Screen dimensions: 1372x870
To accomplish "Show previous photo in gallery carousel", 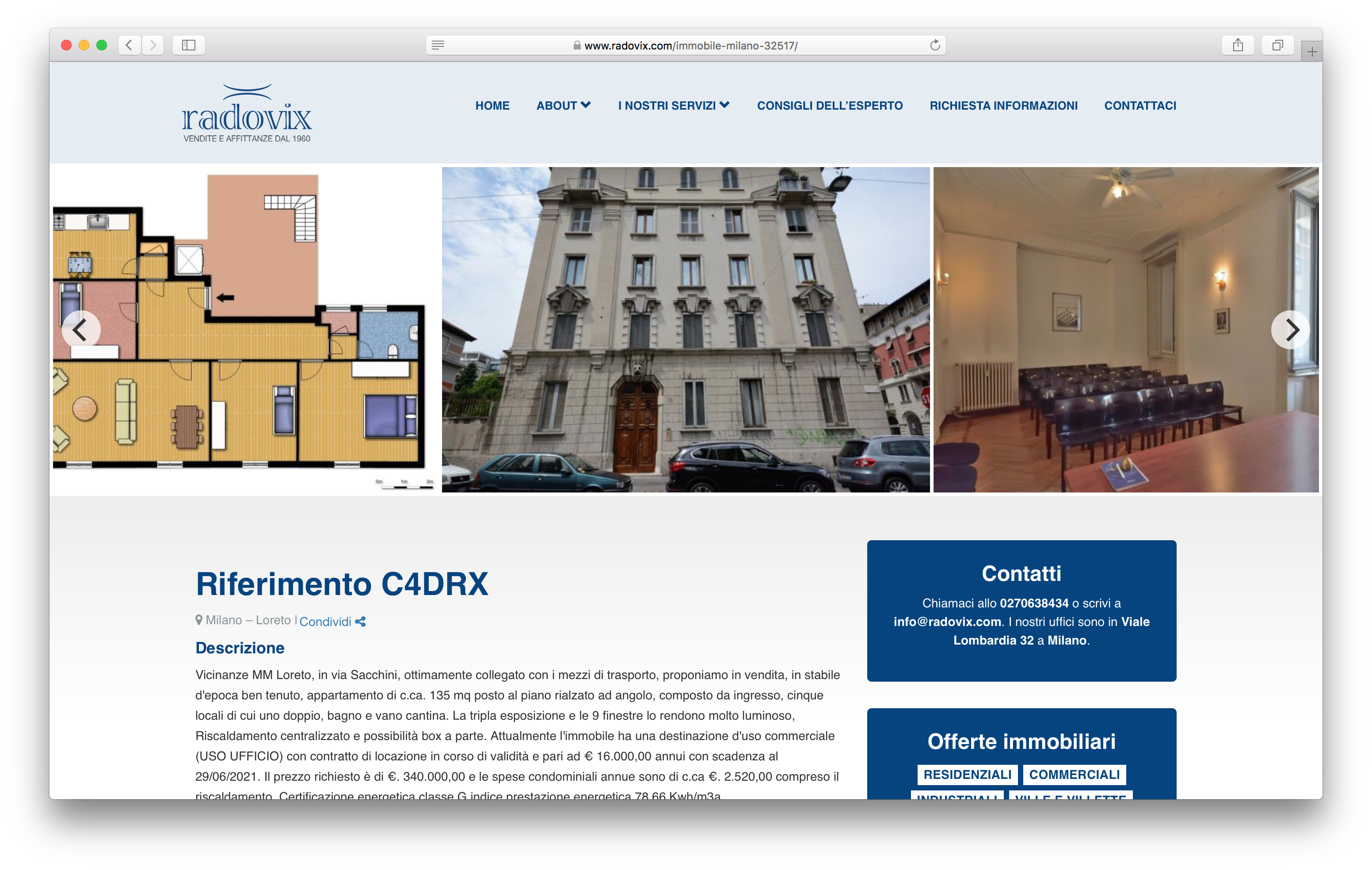I will tap(81, 329).
